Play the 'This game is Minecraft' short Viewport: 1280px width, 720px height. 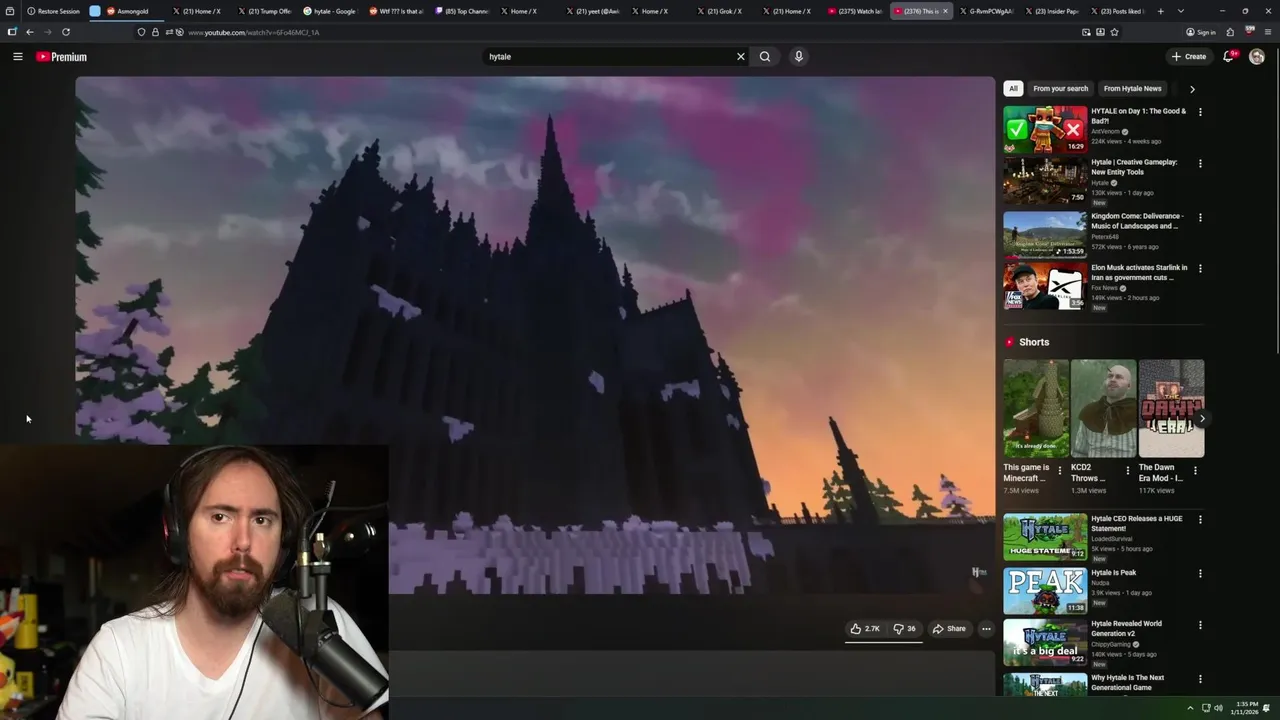[1036, 408]
